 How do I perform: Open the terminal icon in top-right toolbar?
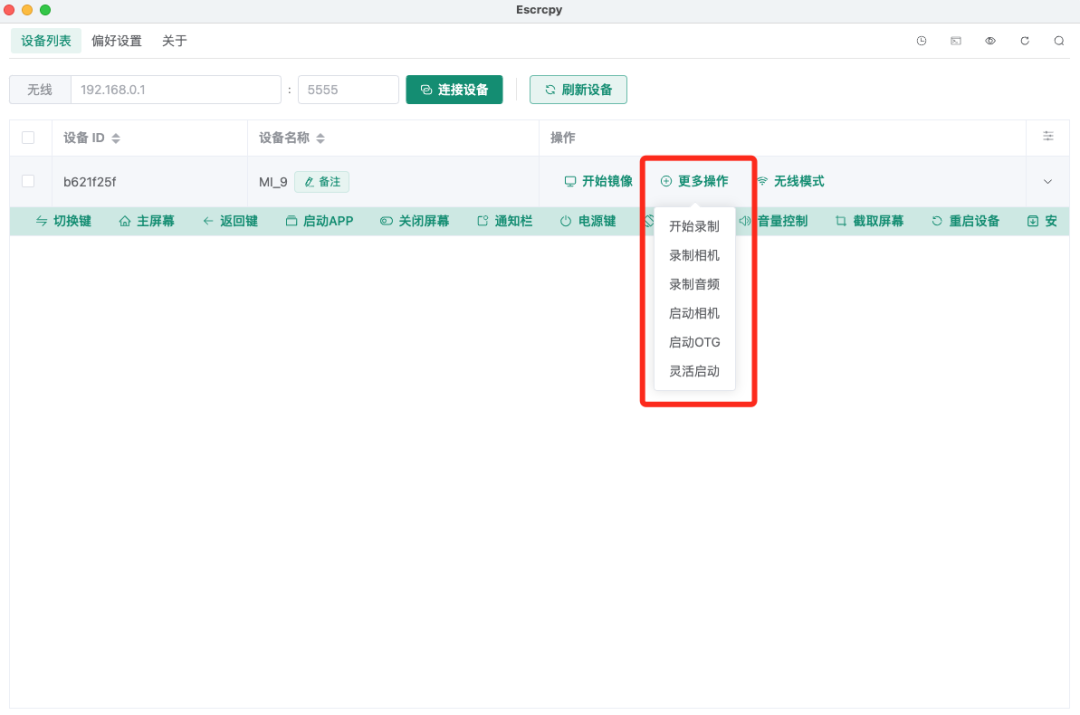956,41
